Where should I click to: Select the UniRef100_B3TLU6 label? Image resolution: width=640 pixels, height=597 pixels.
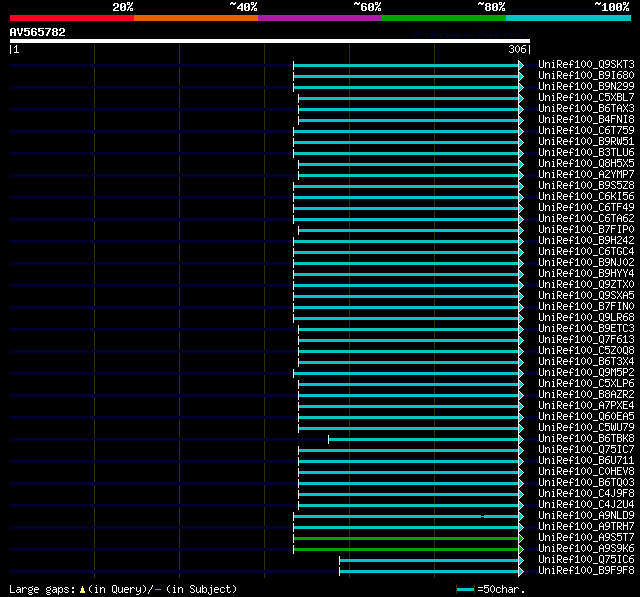coord(586,153)
